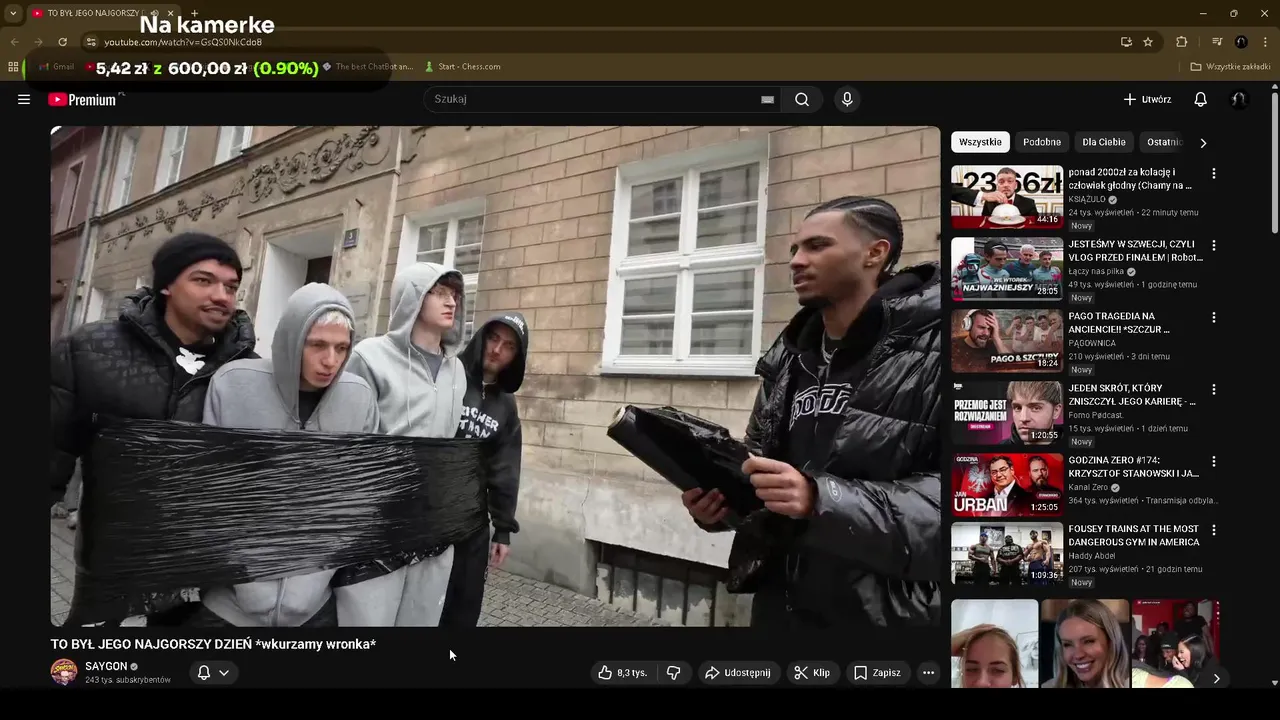Open Start - Chess.com bookmark
The height and width of the screenshot is (720, 1280).
pos(462,67)
